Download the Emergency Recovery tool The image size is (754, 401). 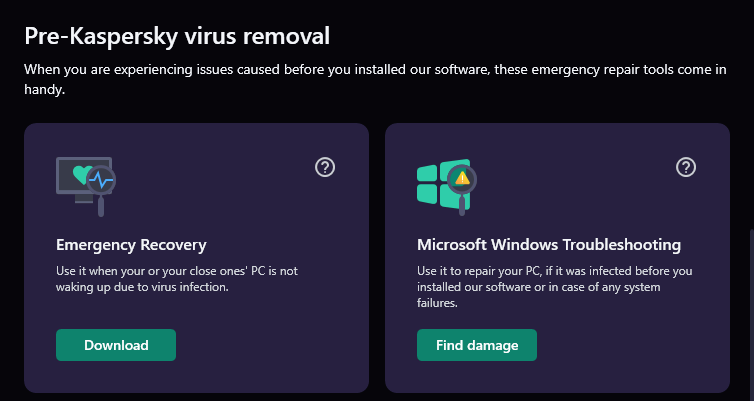click(116, 345)
